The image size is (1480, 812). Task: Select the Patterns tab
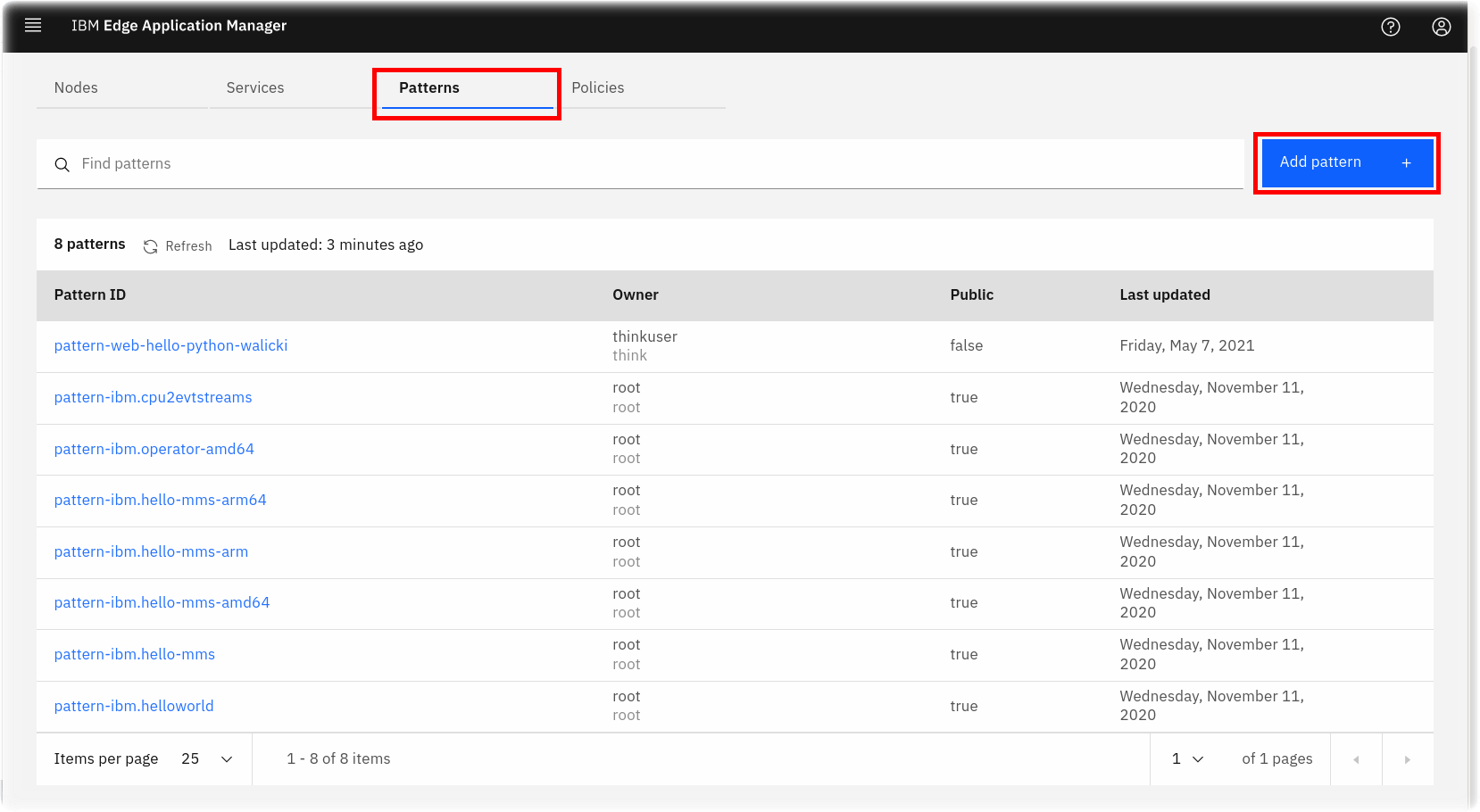pyautogui.click(x=467, y=87)
